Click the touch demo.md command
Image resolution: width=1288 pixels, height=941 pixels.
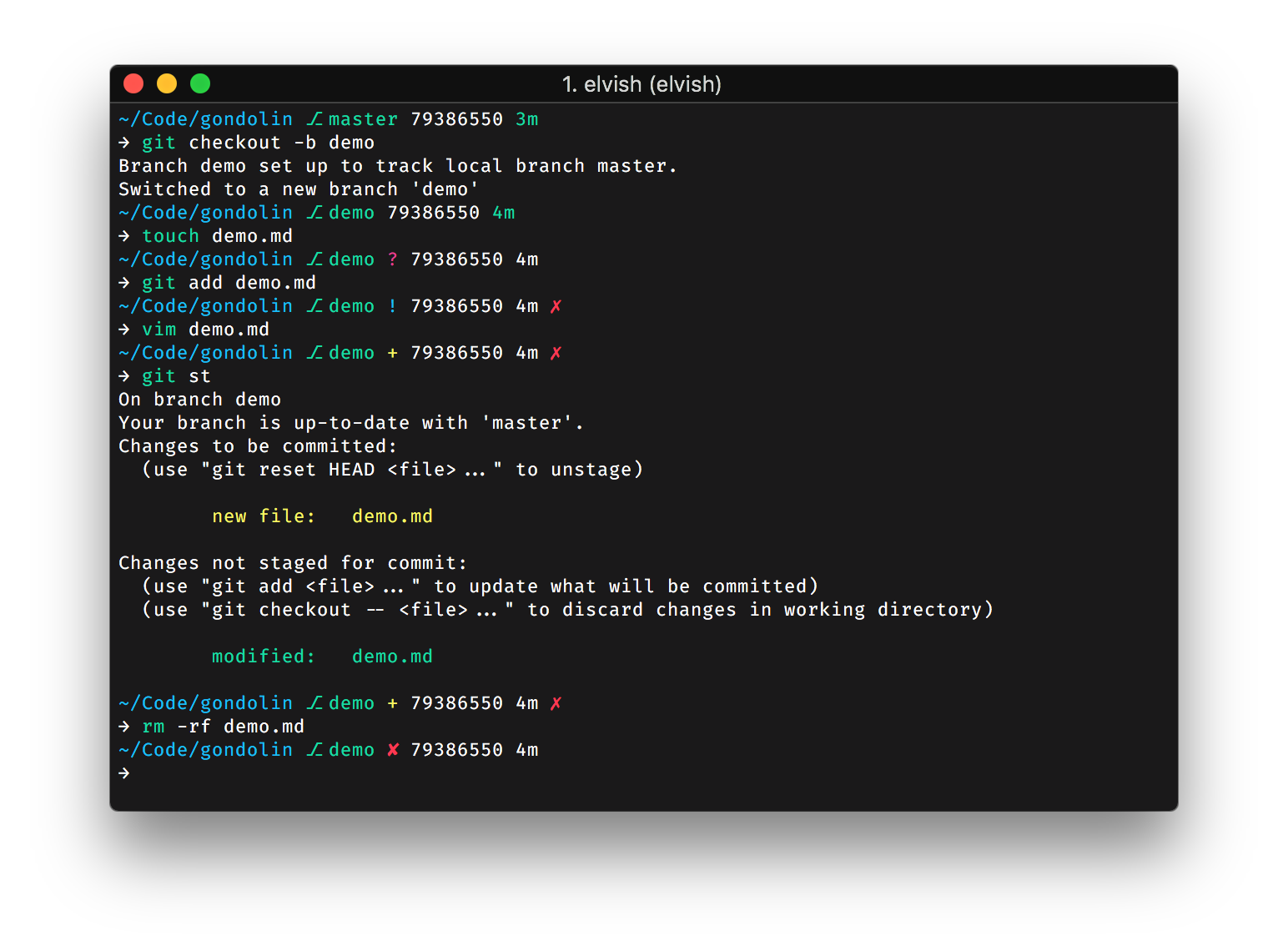[x=217, y=236]
